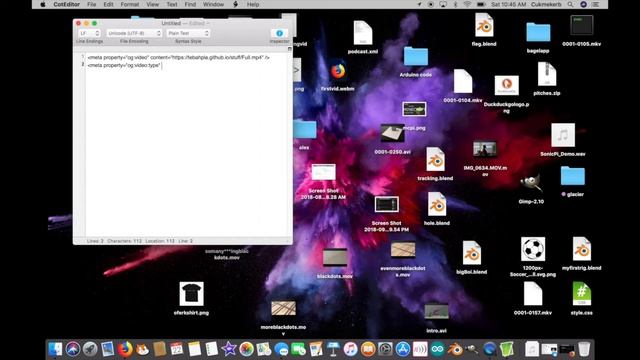
Task: Open the Format menu
Action: click(x=130, y=4)
